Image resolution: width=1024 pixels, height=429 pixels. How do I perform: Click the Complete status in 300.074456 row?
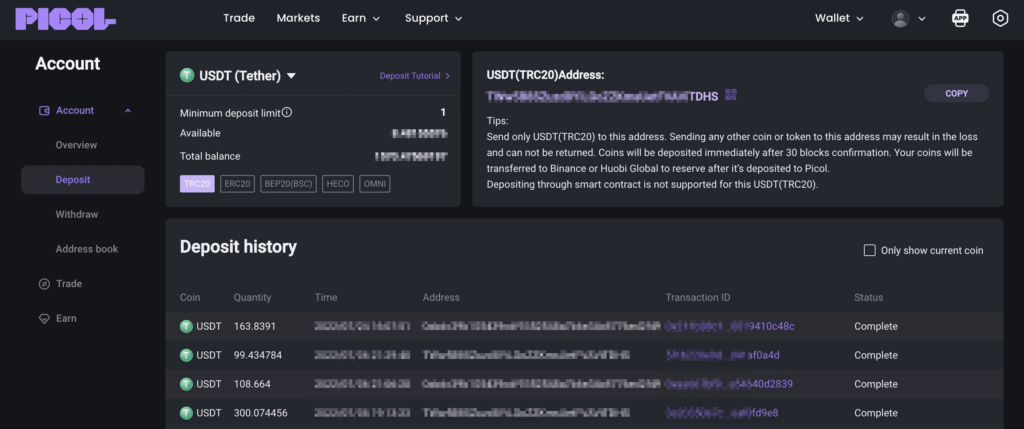876,413
